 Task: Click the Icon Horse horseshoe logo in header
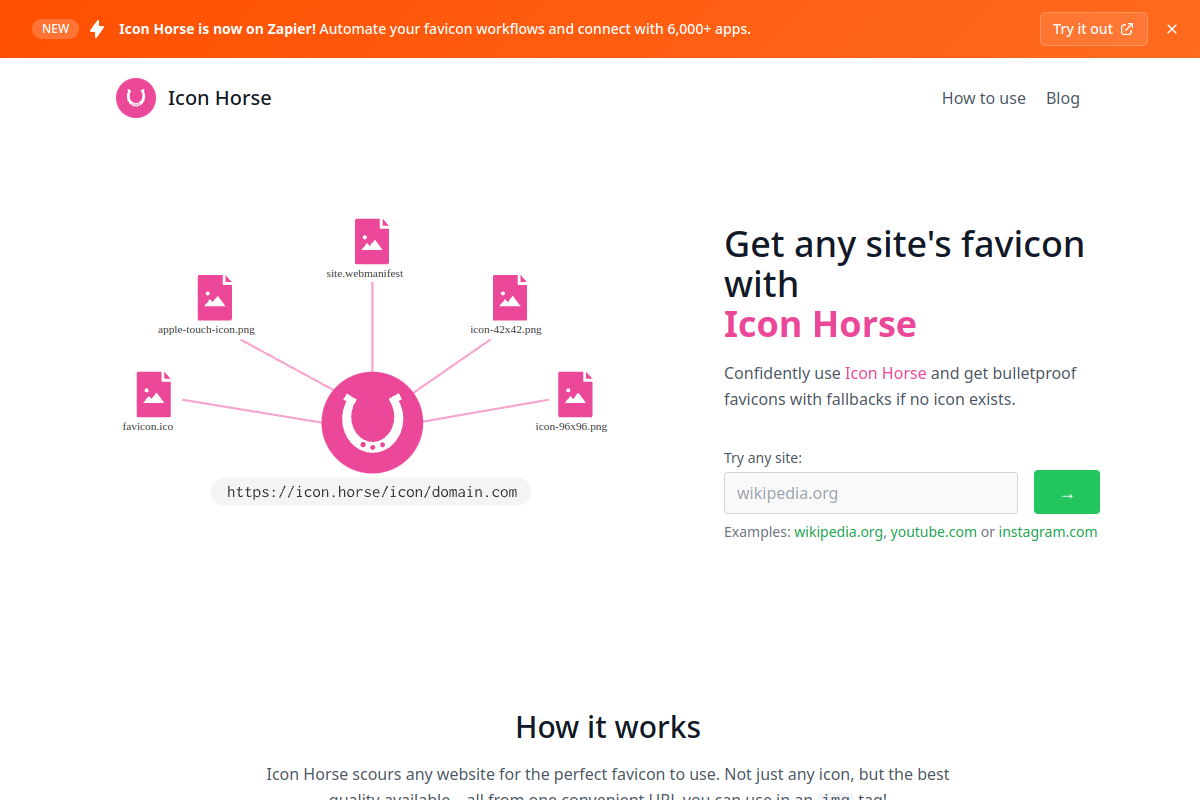136,98
